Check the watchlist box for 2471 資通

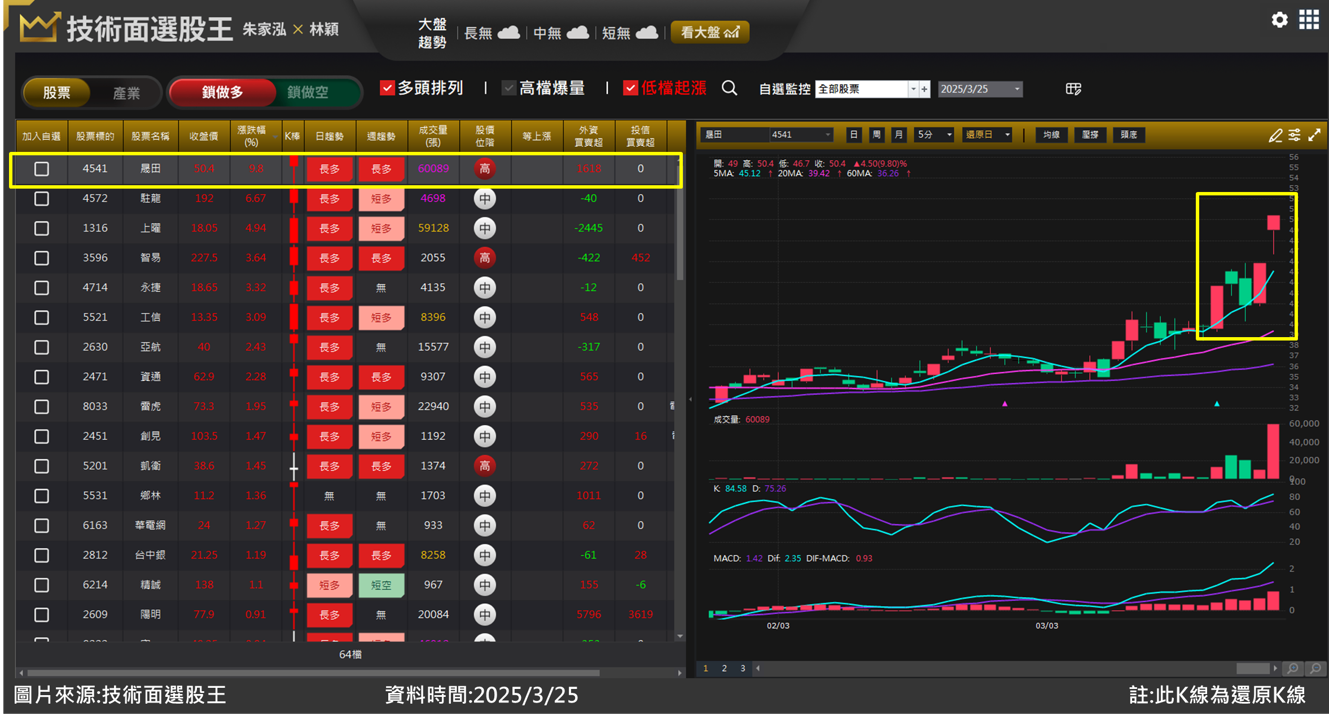[x=41, y=377]
